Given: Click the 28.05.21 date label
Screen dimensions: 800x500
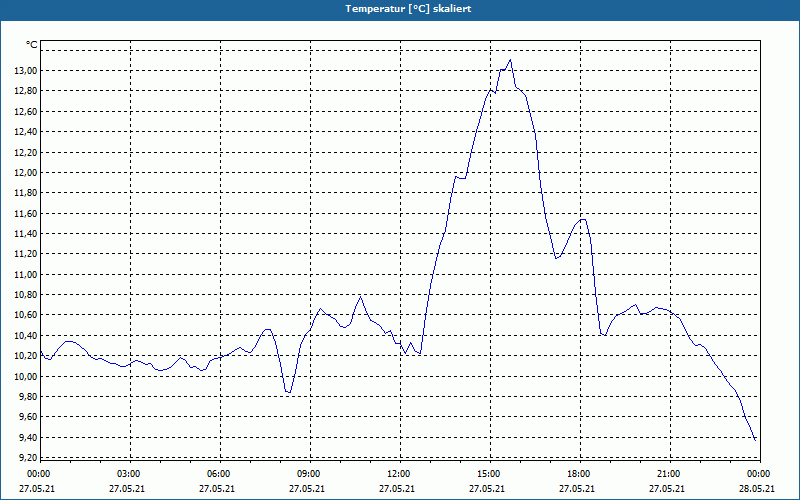Looking at the screenshot, I should 757,489.
